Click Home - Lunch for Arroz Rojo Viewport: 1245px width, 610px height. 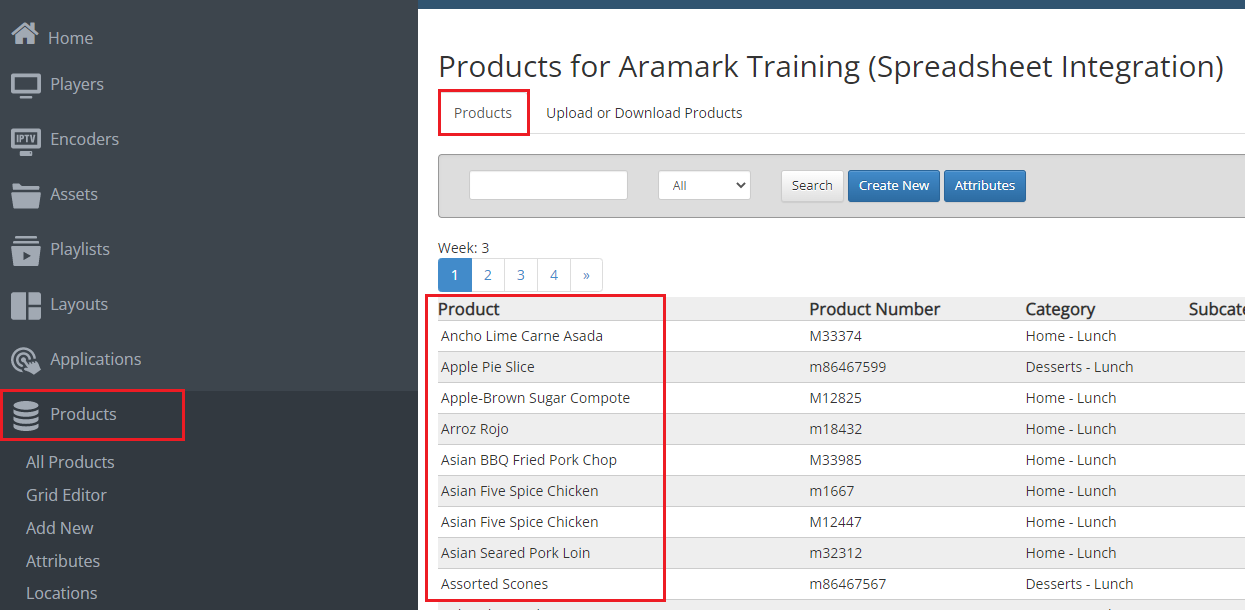tap(1071, 429)
